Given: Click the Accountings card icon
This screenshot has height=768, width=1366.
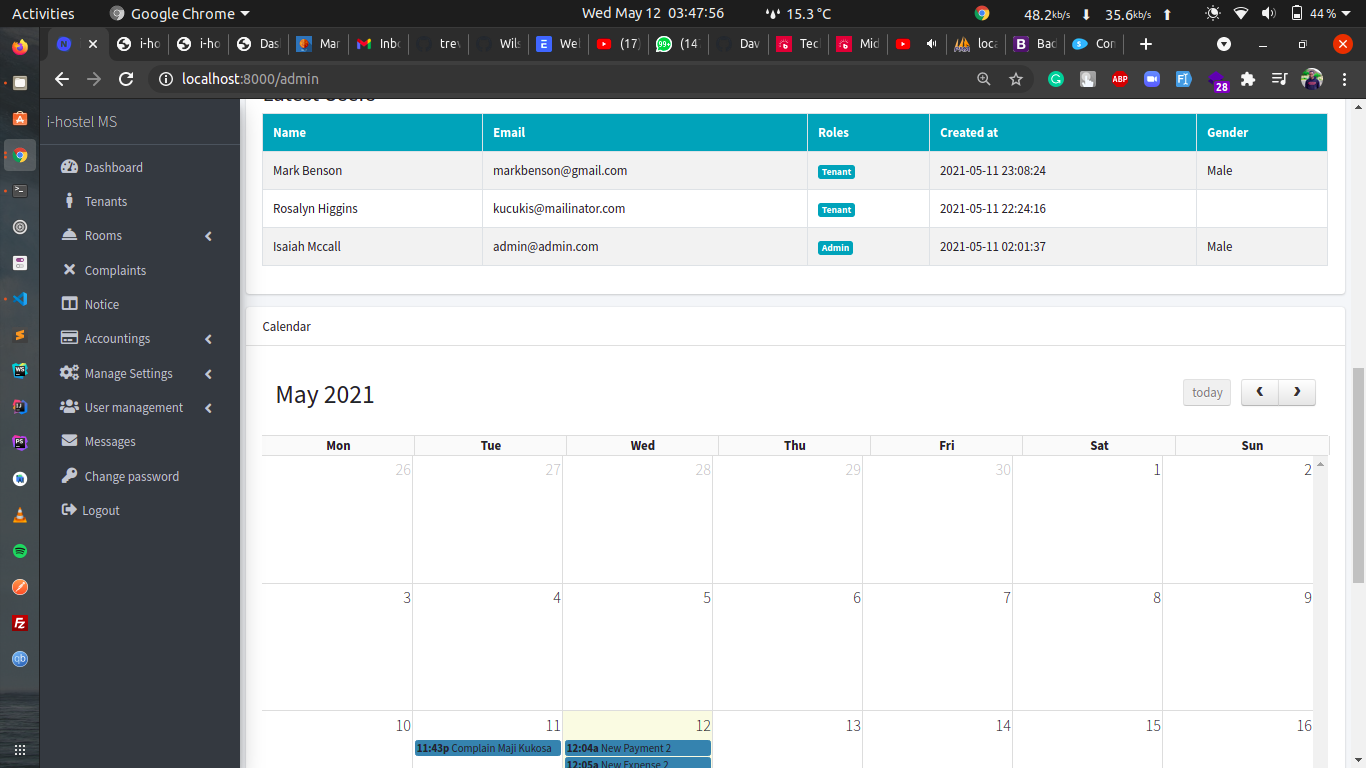Looking at the screenshot, I should (69, 338).
